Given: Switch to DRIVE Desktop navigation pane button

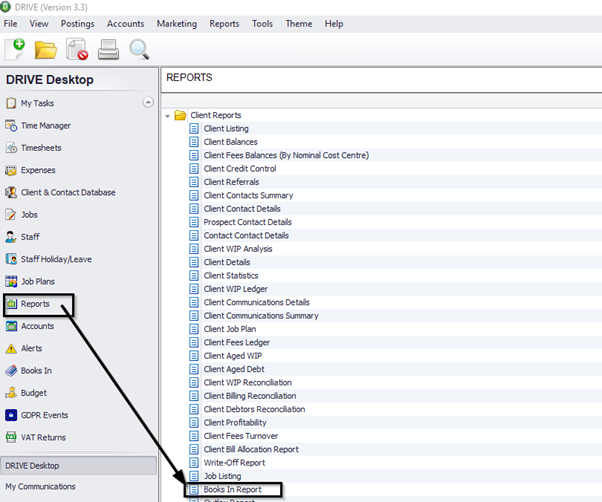Looking at the screenshot, I should pyautogui.click(x=78, y=466).
